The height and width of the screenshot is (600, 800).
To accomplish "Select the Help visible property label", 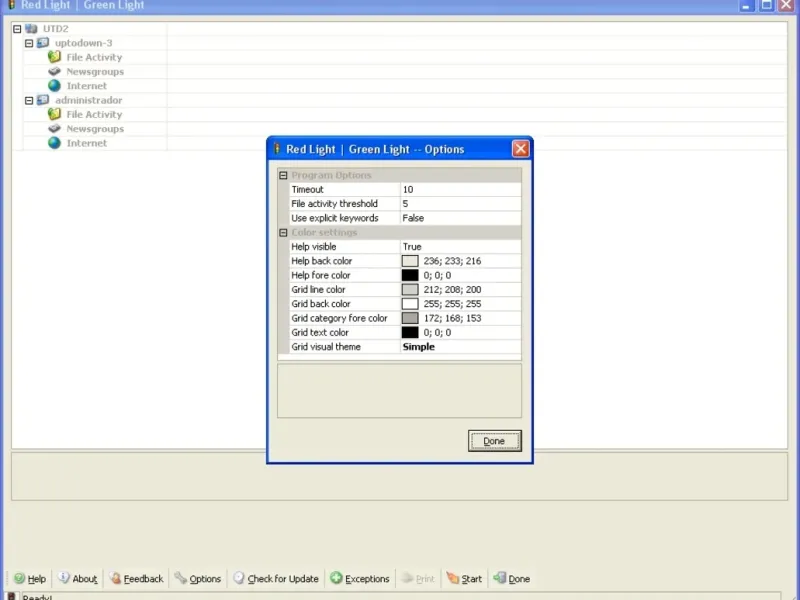I will coord(313,246).
